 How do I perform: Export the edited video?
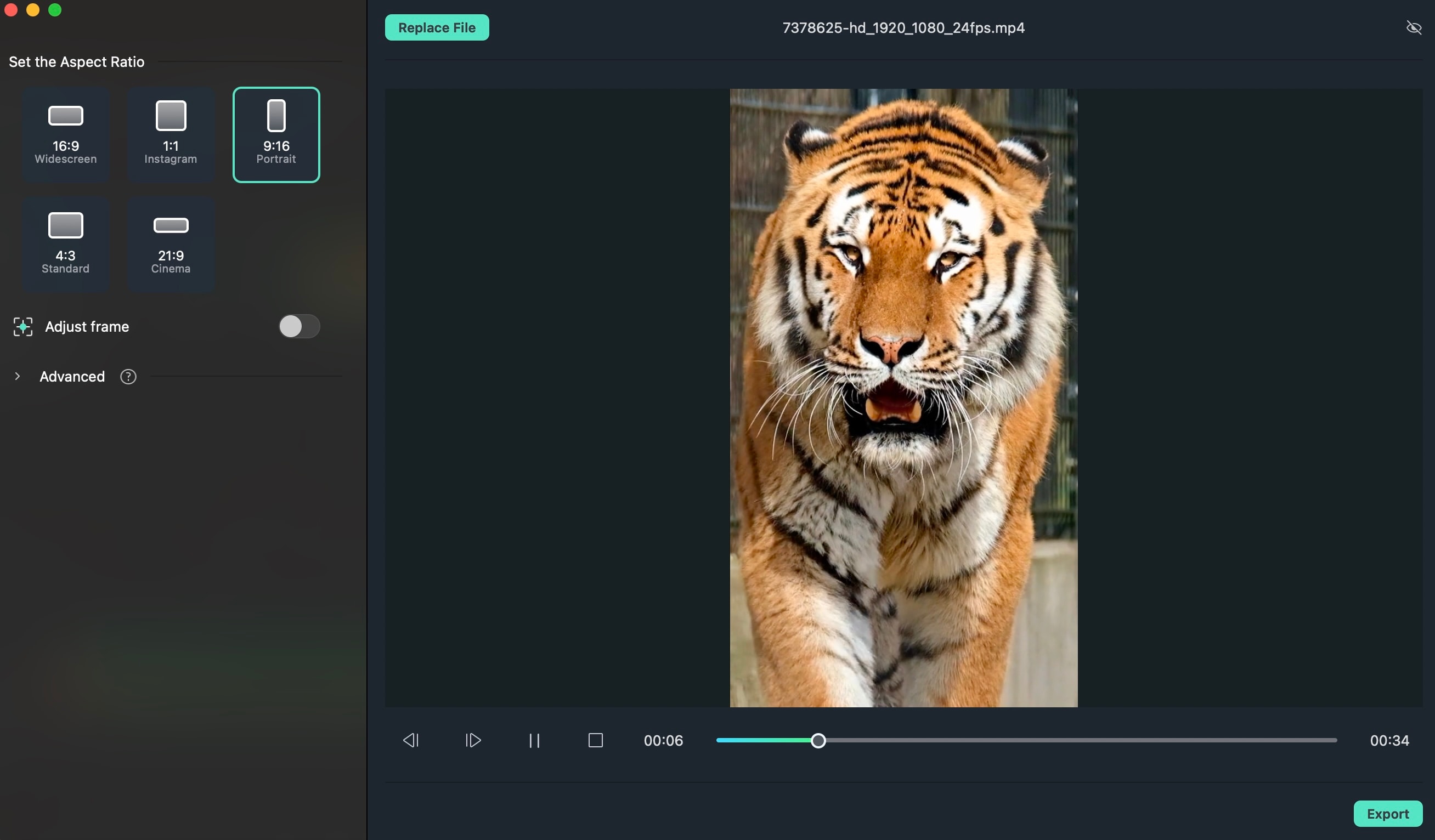click(1388, 814)
